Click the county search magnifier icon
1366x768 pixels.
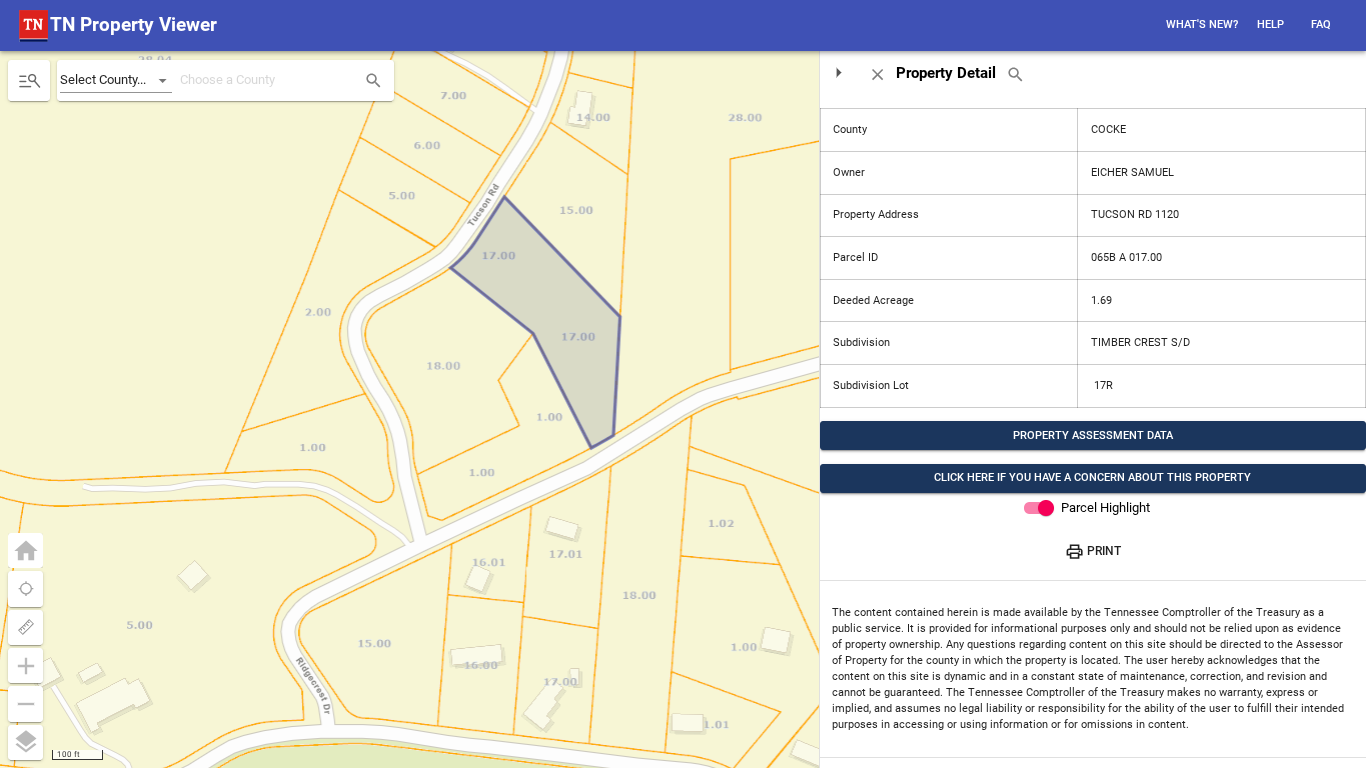coord(373,81)
